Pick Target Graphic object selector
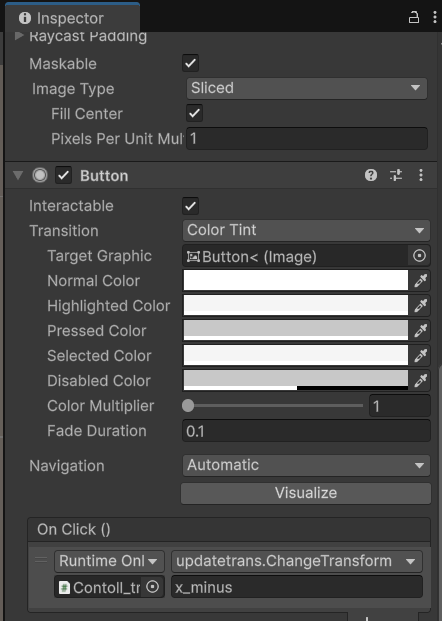 pos(419,256)
